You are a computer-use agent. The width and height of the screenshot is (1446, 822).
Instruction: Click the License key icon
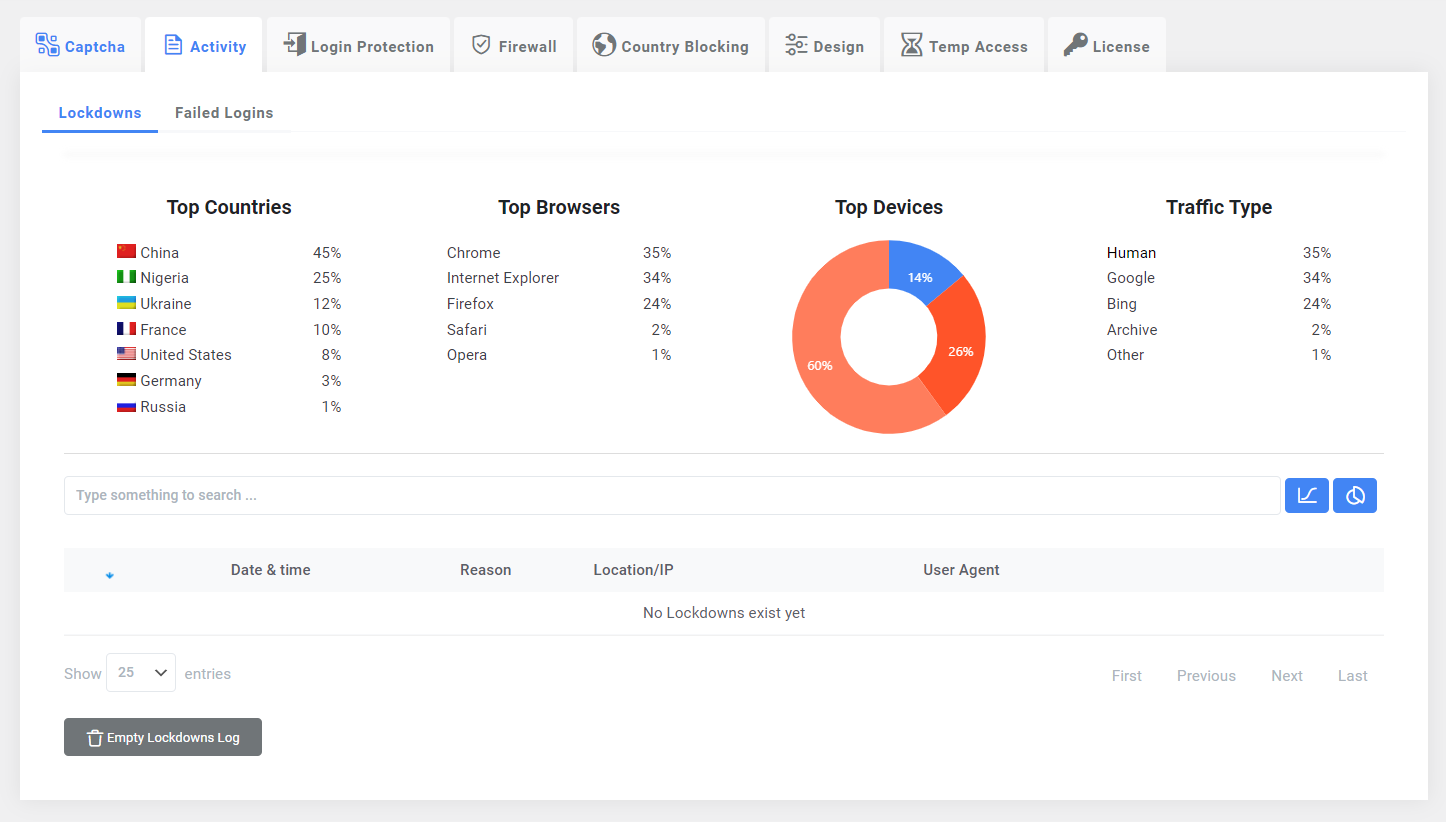[x=1075, y=45]
